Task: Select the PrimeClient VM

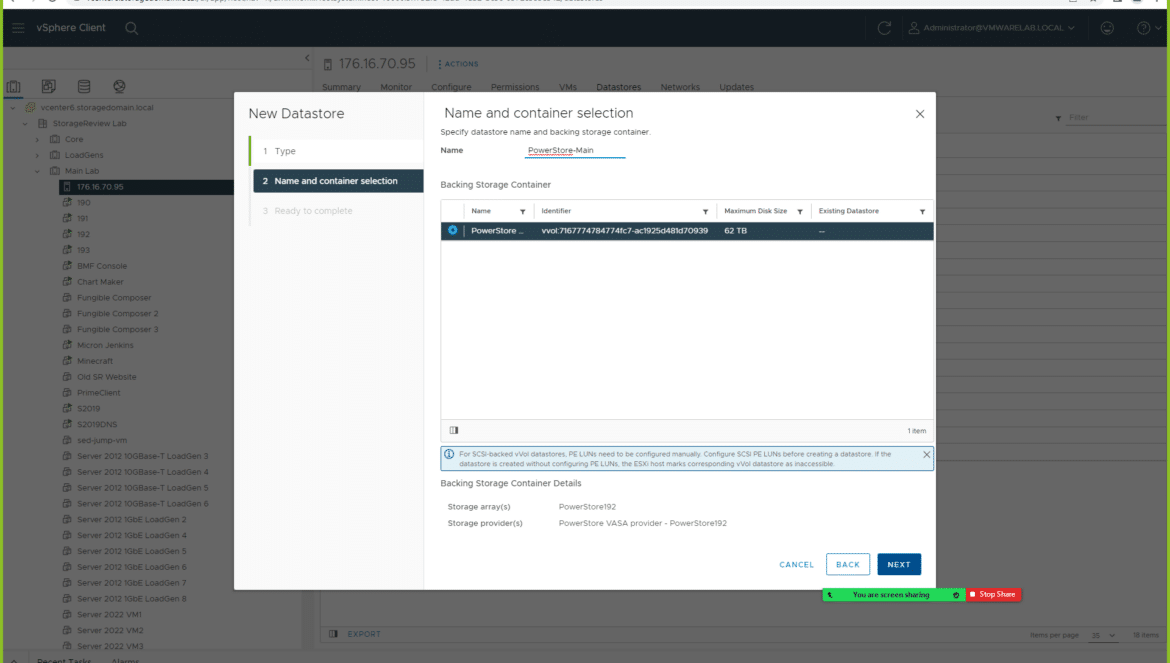Action: pyautogui.click(x=98, y=393)
